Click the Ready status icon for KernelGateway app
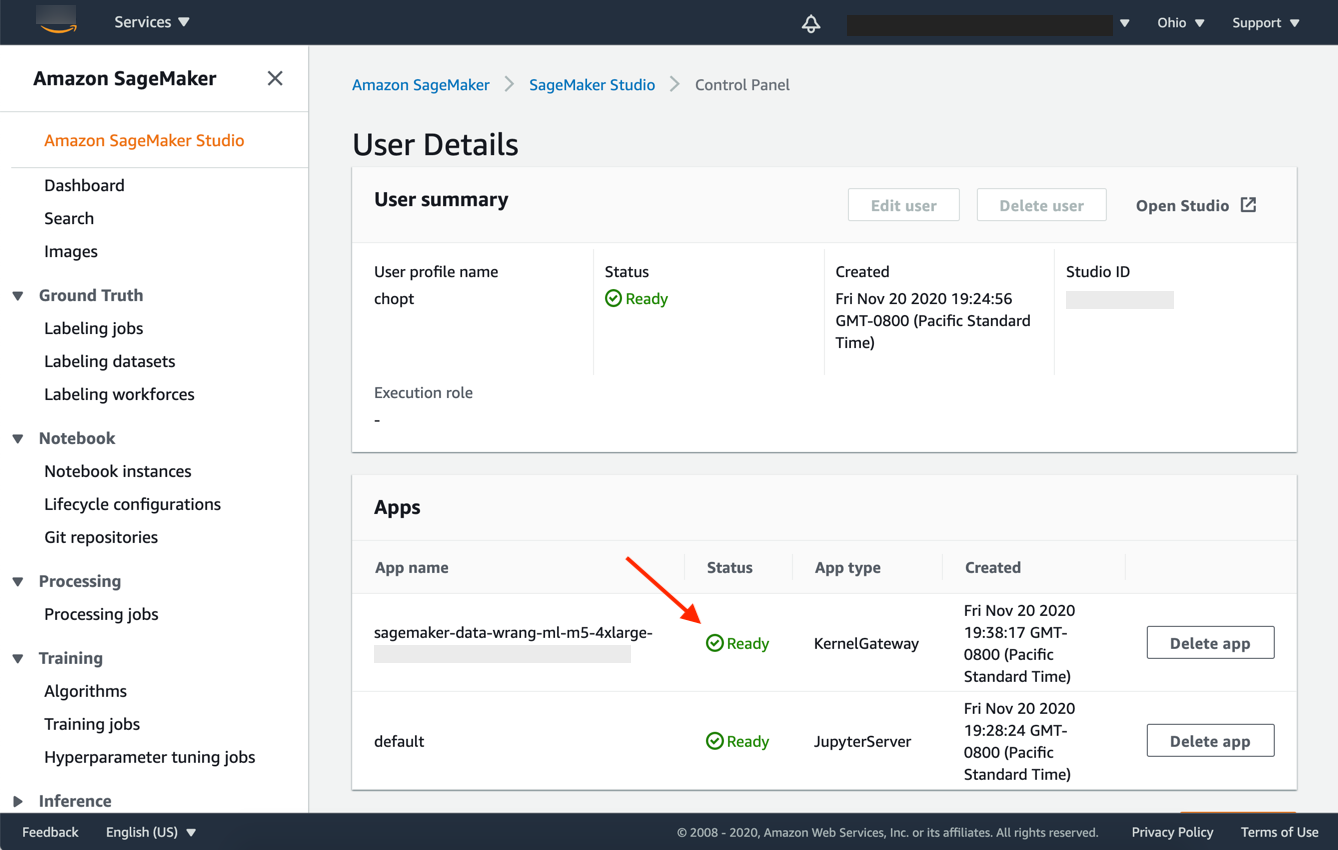The width and height of the screenshot is (1338, 850). click(714, 643)
